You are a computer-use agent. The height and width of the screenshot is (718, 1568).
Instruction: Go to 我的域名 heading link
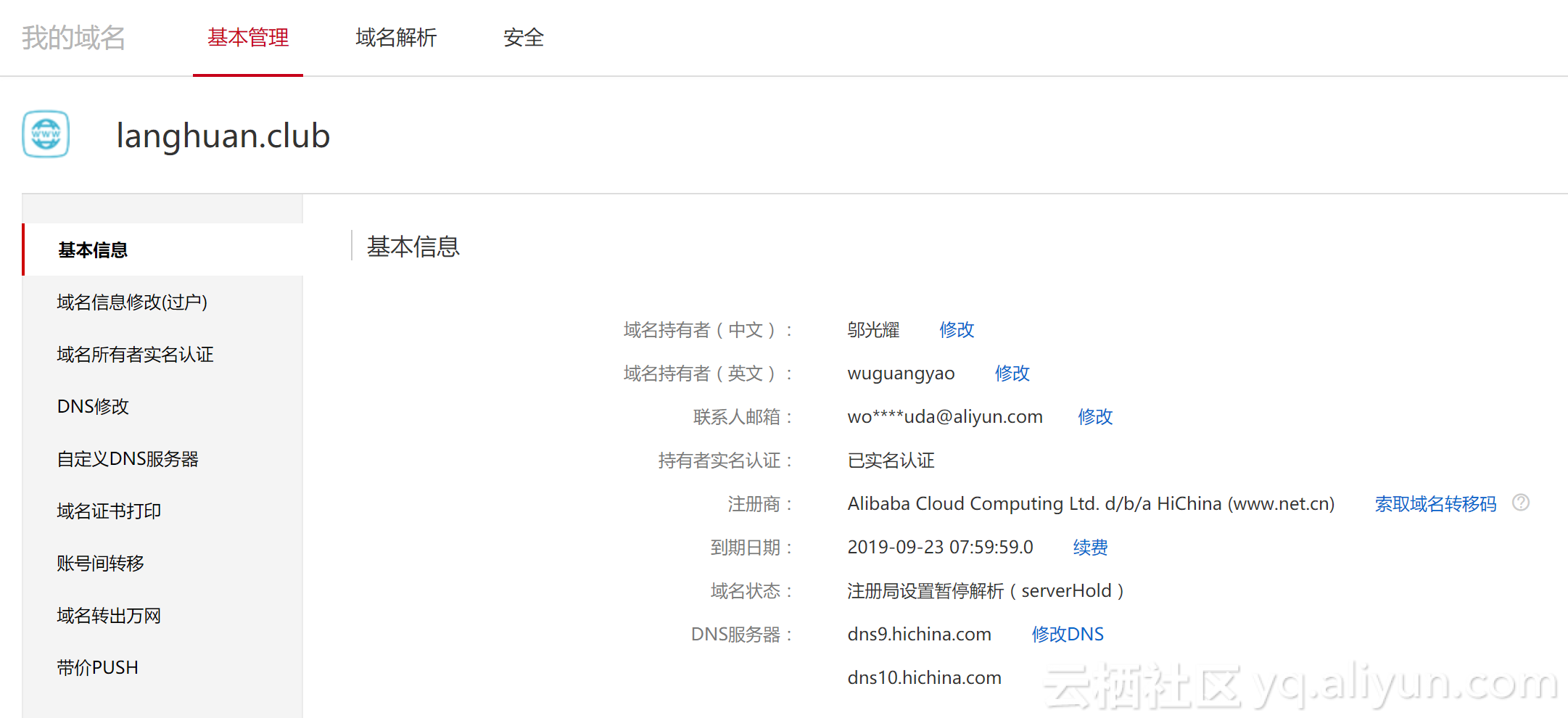(x=73, y=38)
